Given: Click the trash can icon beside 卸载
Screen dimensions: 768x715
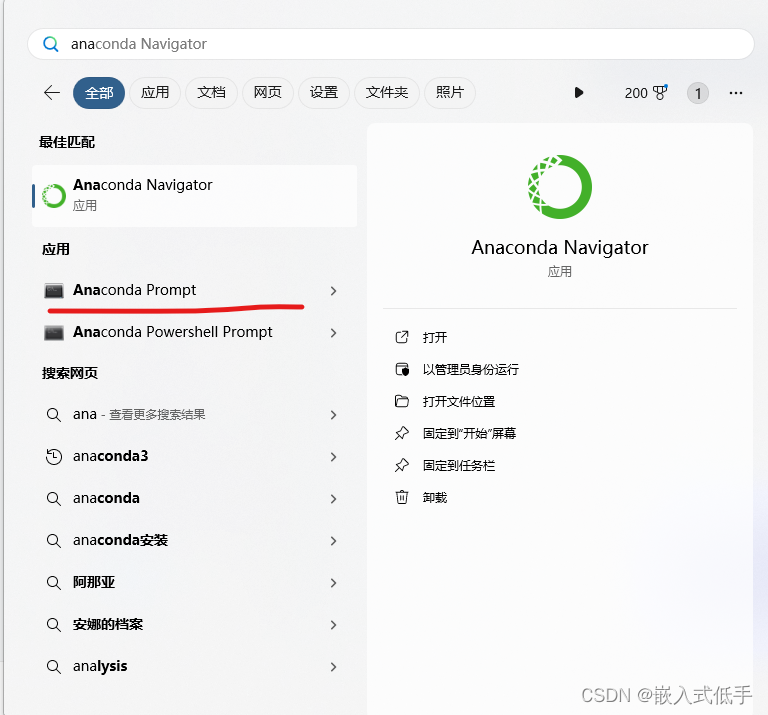Looking at the screenshot, I should point(402,497).
